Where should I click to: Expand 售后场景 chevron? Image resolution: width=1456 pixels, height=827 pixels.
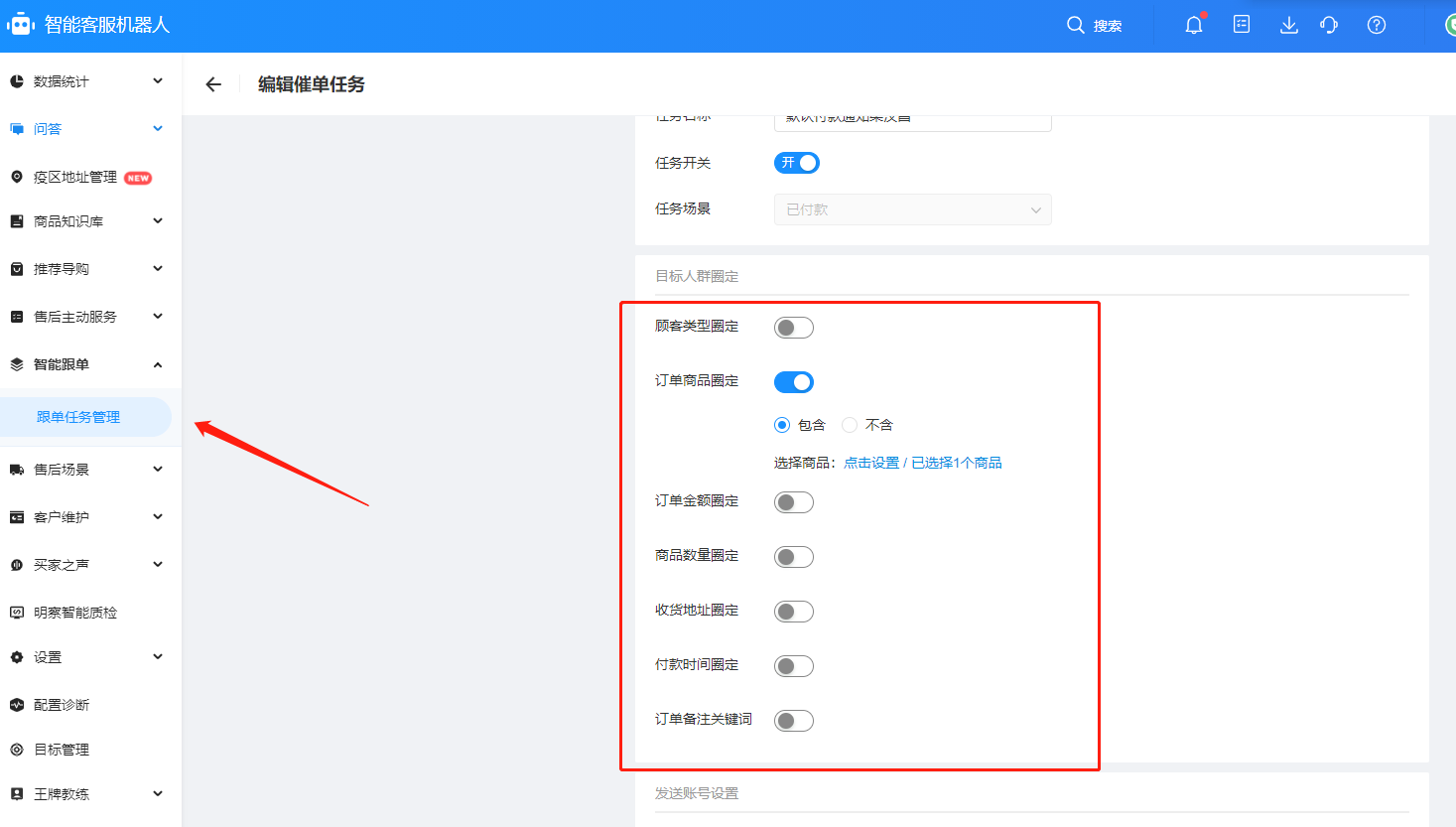(x=158, y=470)
